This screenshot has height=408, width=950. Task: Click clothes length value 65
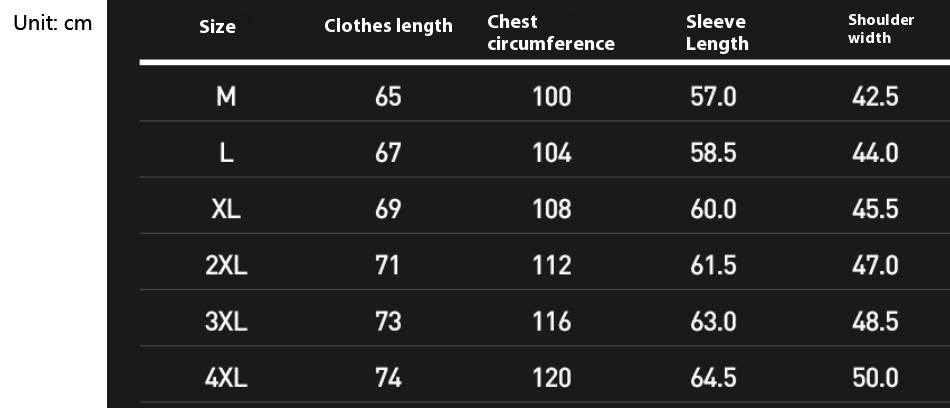[x=388, y=96]
